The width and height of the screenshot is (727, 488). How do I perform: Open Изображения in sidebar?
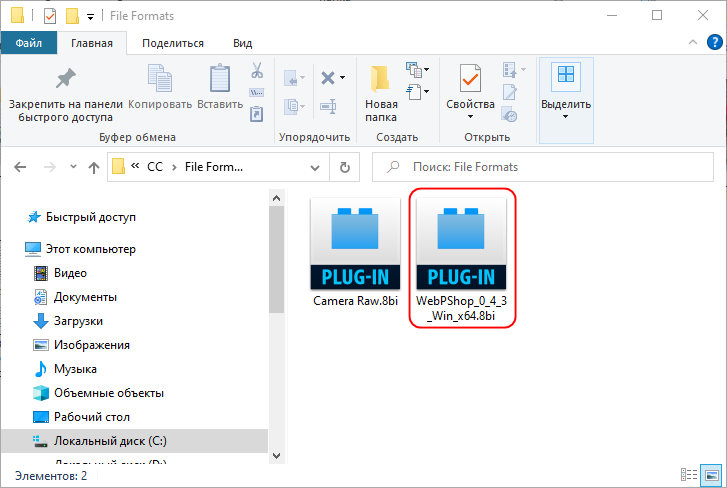point(92,345)
